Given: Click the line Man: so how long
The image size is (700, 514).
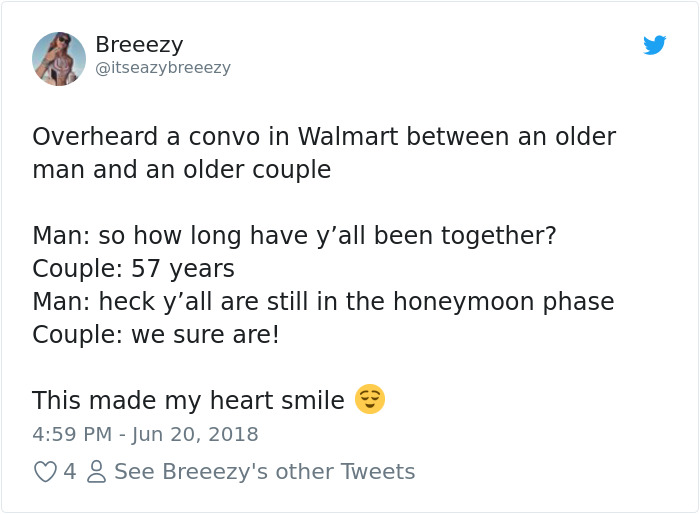Looking at the screenshot, I should click(x=295, y=235).
